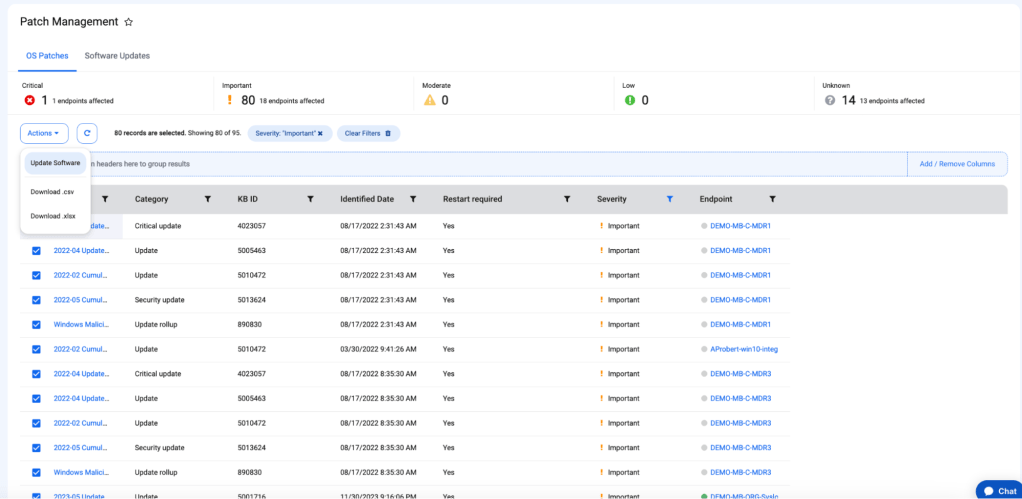
Task: Open 2022-05 Cumul link in DEMO-MB-C-MDR1 row
Action: click(x=81, y=300)
